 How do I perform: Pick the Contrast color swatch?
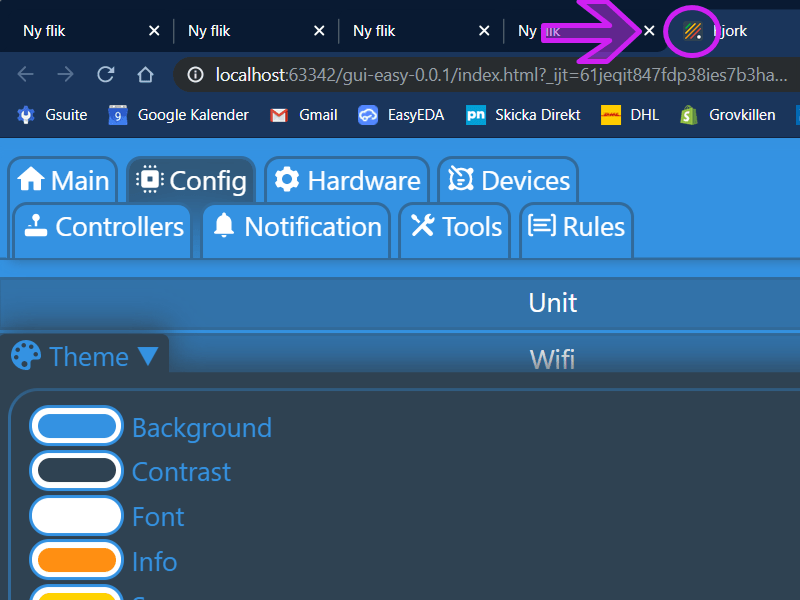click(x=77, y=470)
